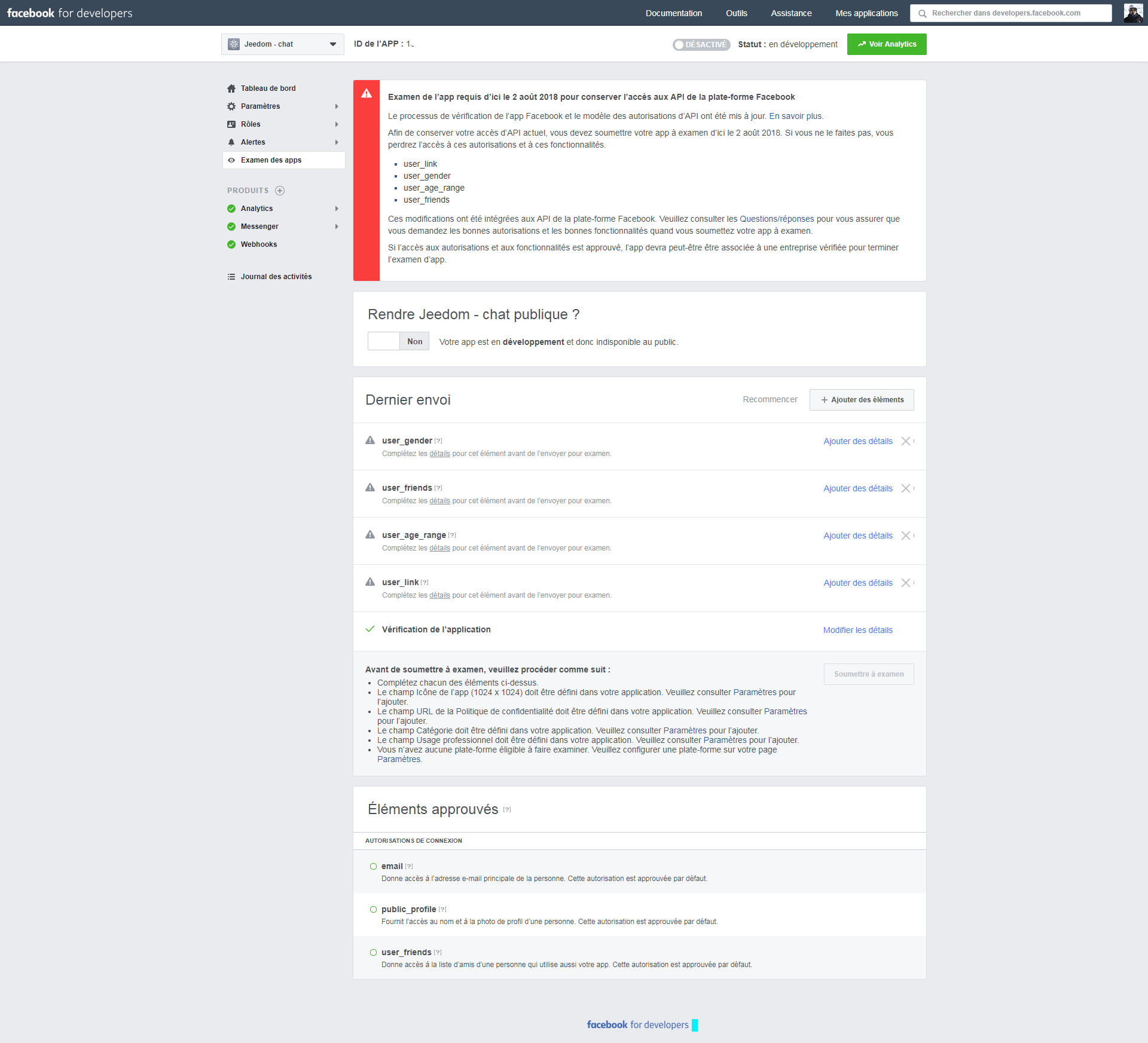This screenshot has width=1148, height=1043.
Task: Open the Jeedom - chat app dropdown
Action: [283, 44]
